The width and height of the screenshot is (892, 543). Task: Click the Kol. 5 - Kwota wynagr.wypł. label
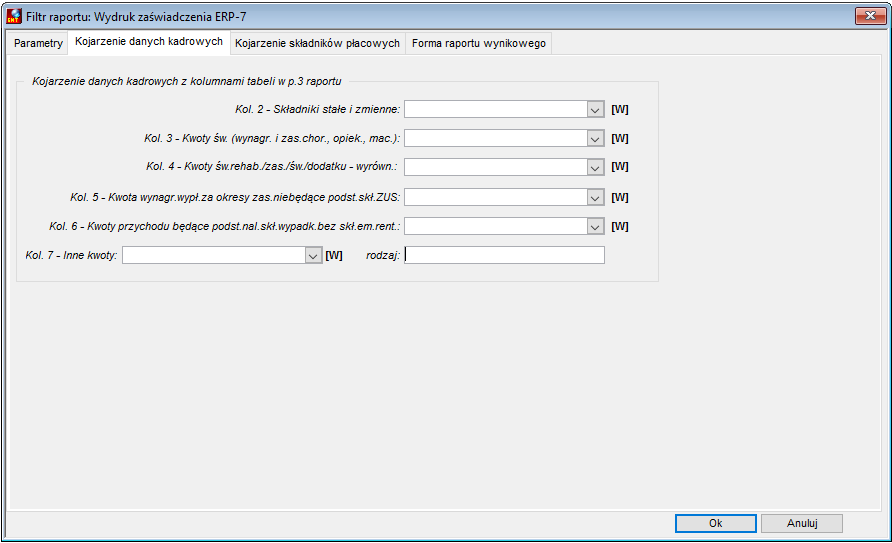coord(235,197)
